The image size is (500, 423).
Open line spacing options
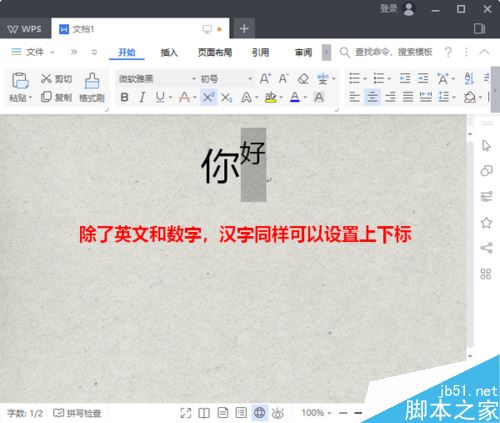(444, 97)
